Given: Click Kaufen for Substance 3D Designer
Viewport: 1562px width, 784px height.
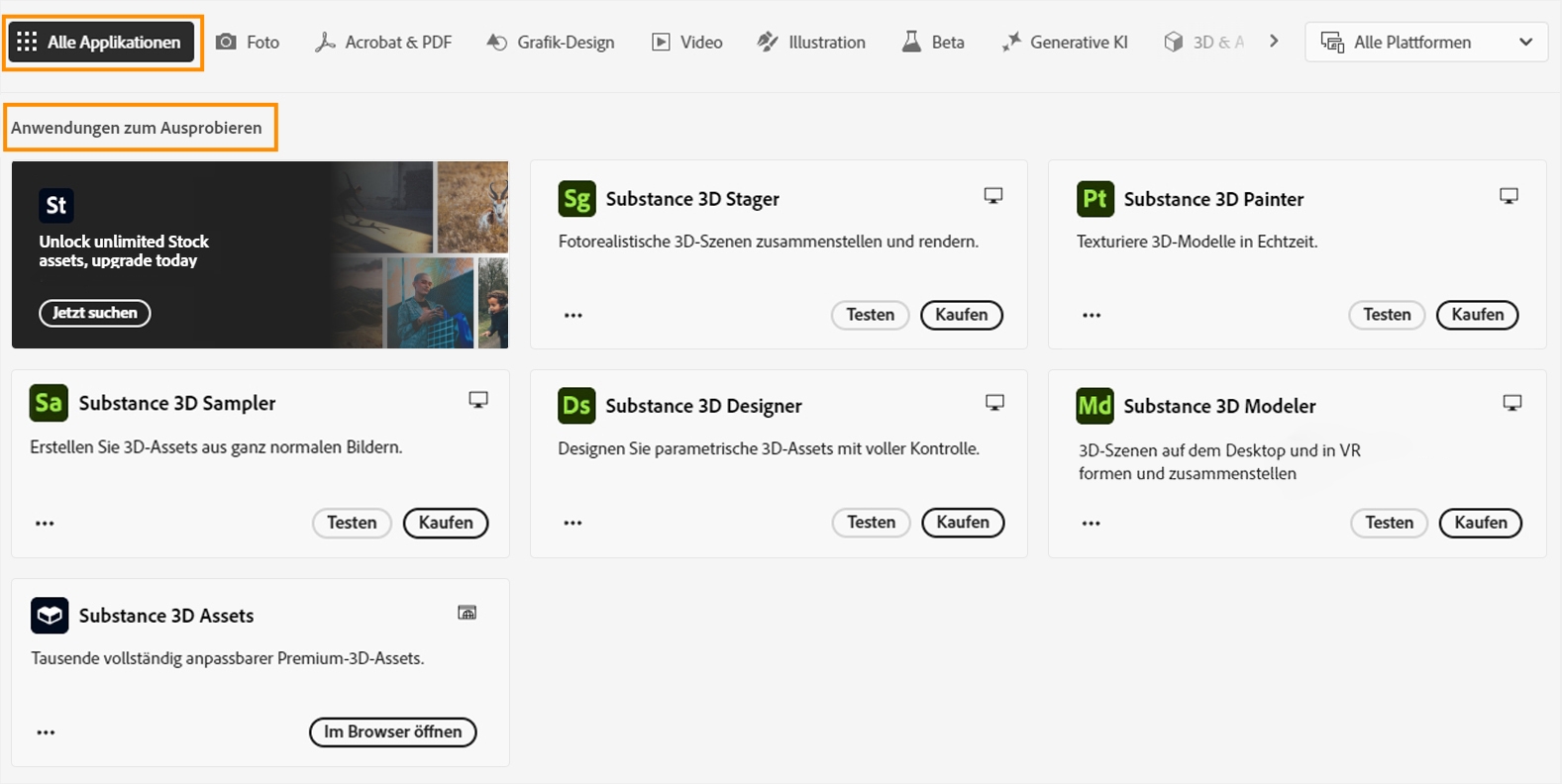Looking at the screenshot, I should pyautogui.click(x=963, y=523).
